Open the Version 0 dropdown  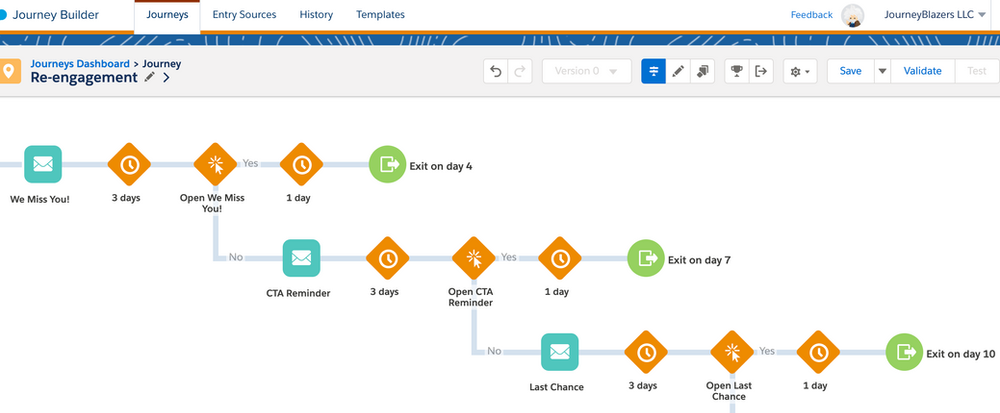586,71
